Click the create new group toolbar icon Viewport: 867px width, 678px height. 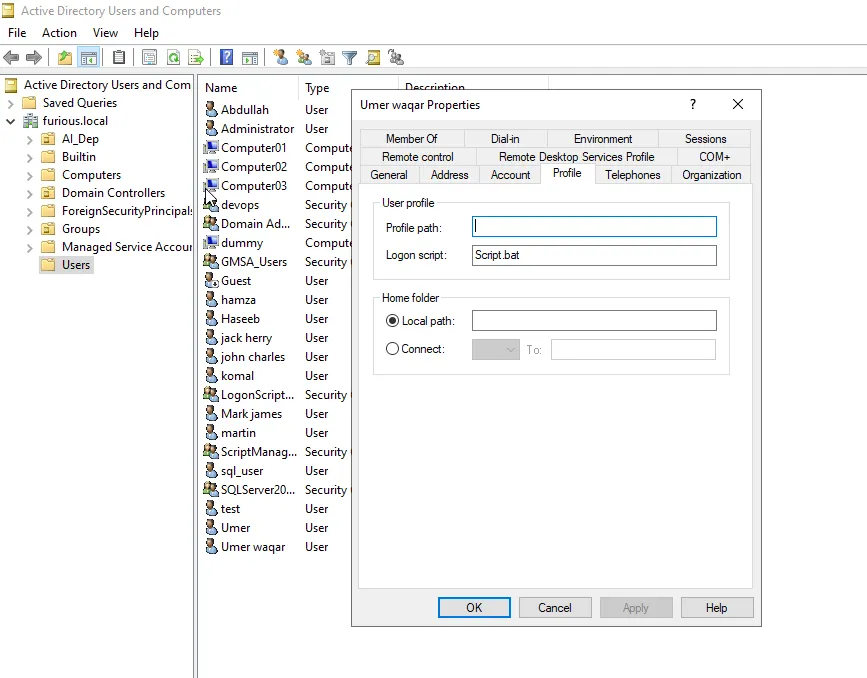coord(304,58)
